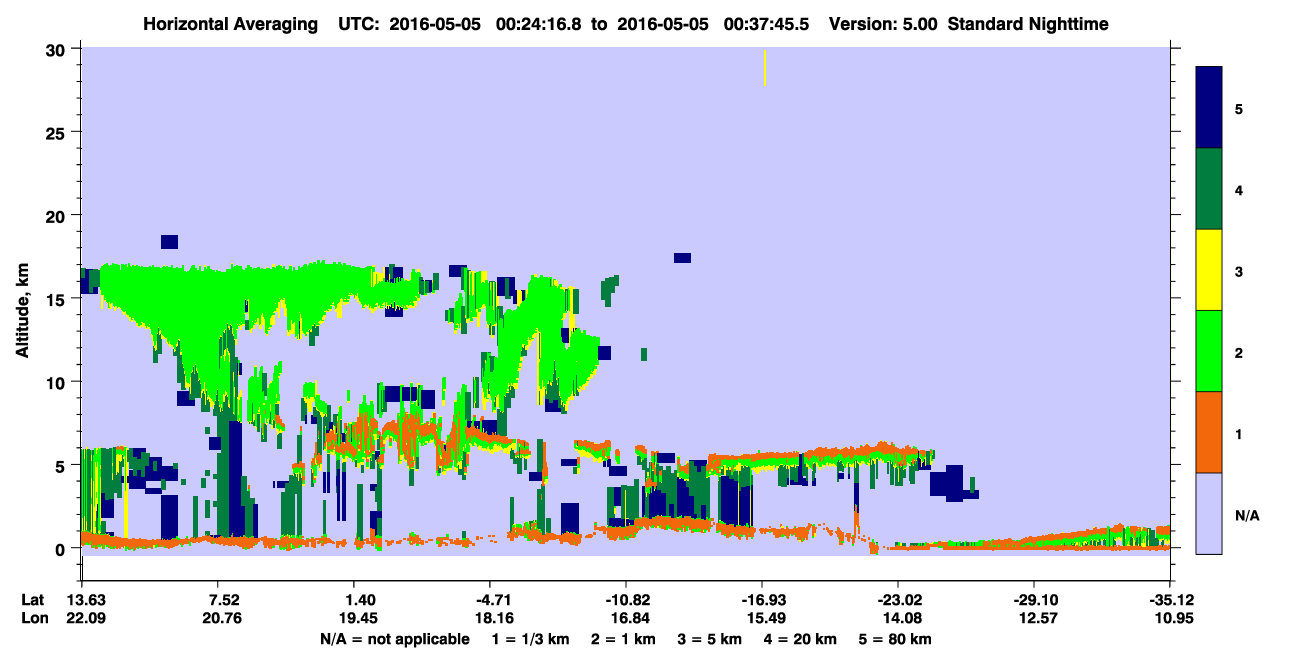Click the longitude value 15.49

click(x=765, y=618)
